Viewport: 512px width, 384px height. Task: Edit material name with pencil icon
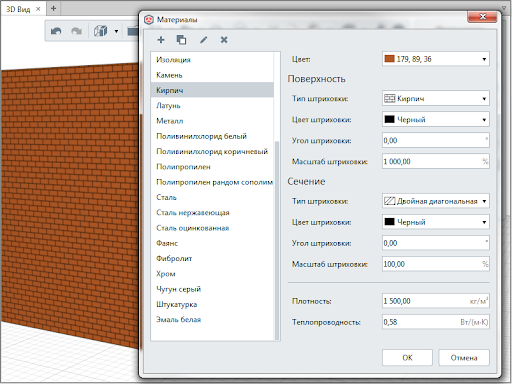(203, 40)
